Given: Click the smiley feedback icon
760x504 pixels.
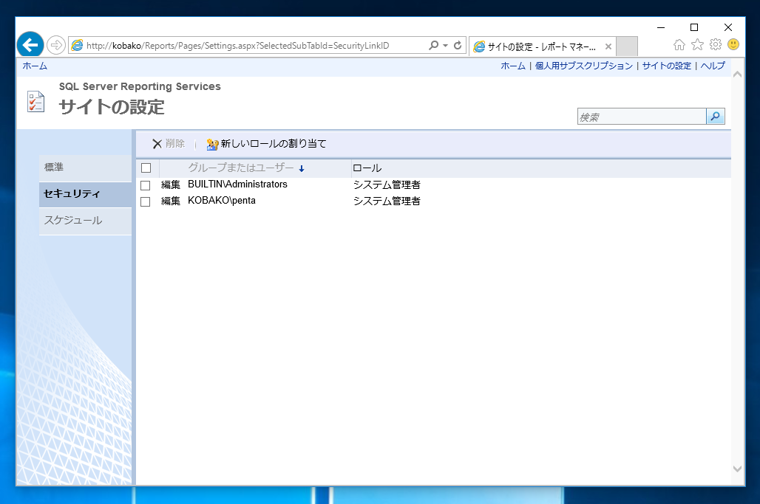Looking at the screenshot, I should (x=733, y=45).
